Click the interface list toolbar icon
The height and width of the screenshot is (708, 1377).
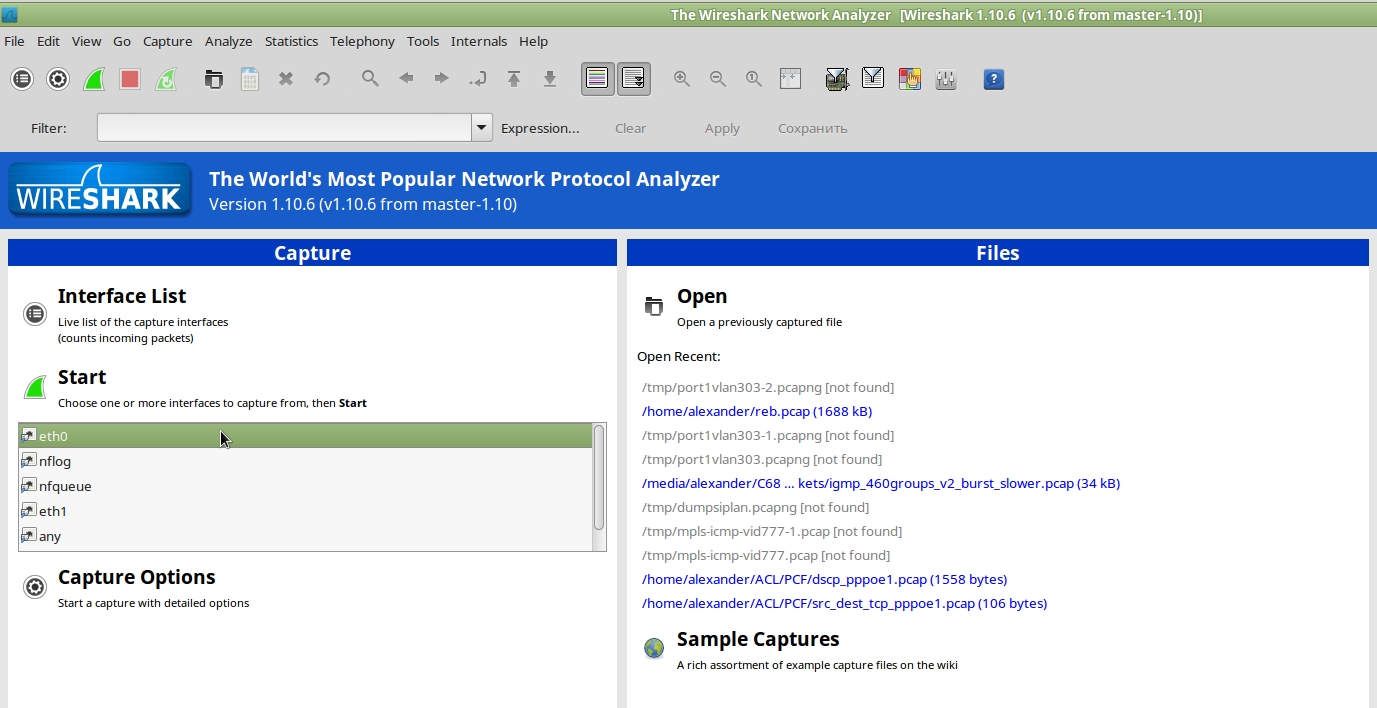click(22, 79)
